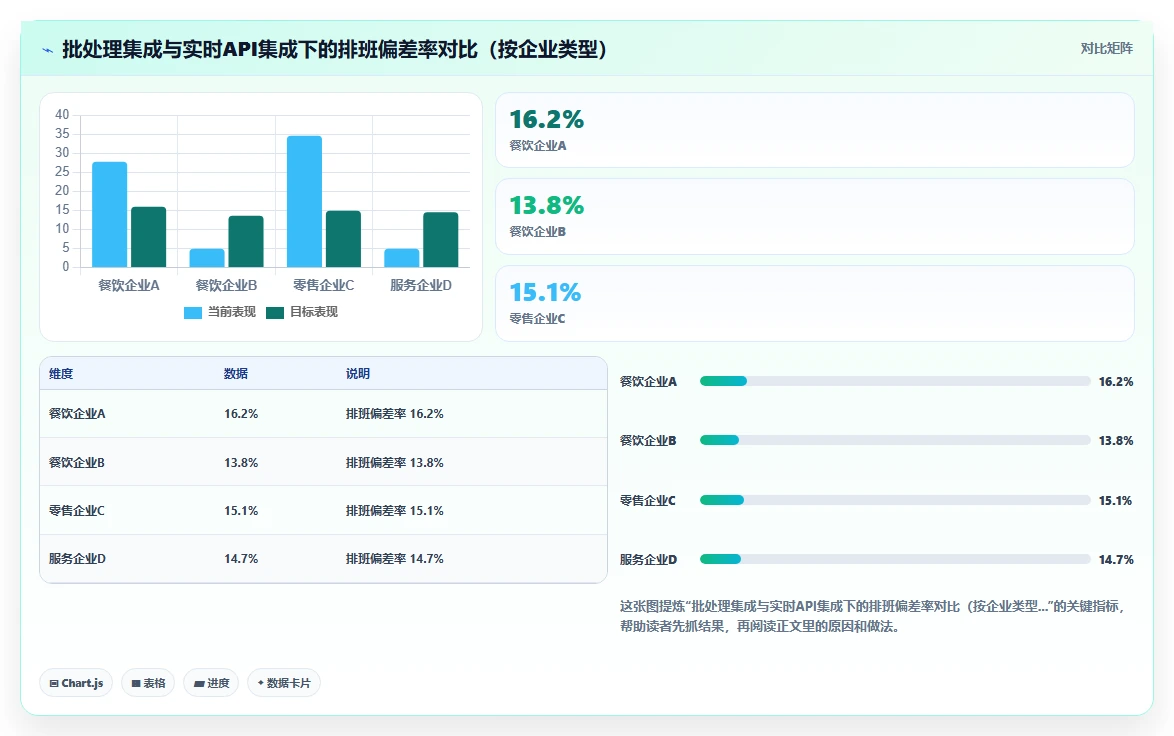Click the 13.8% data card
Screen dimensions: 1174x736
(815, 216)
